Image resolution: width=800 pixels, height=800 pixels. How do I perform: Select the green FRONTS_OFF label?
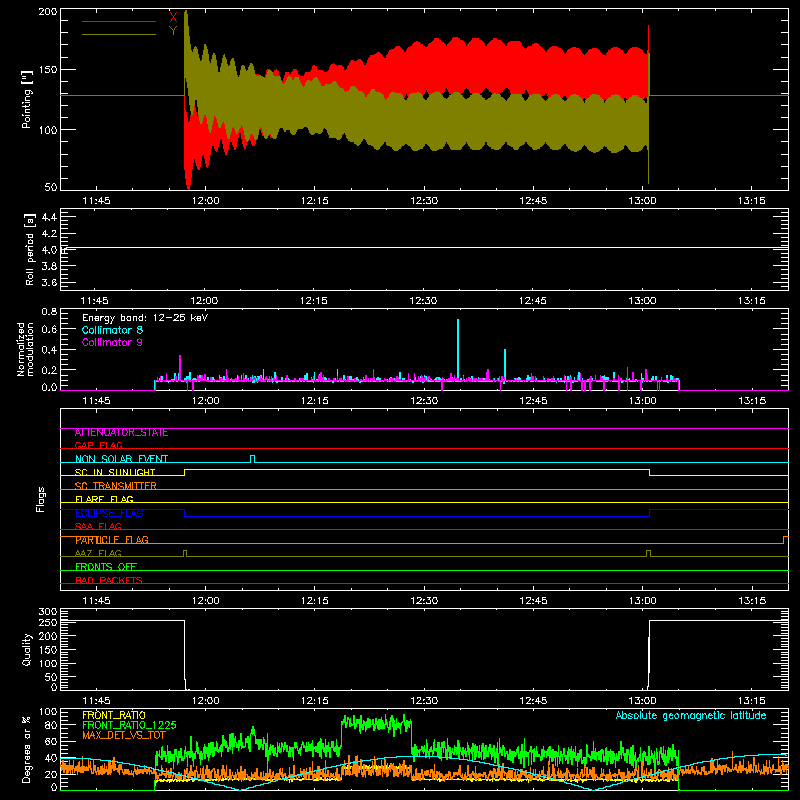[106, 567]
